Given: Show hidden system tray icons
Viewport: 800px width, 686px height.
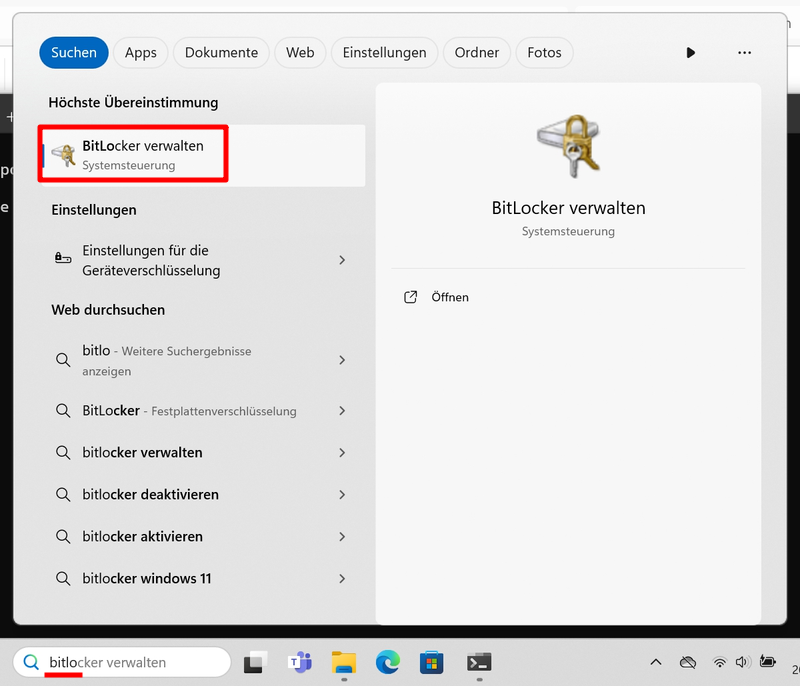Looking at the screenshot, I should (656, 662).
